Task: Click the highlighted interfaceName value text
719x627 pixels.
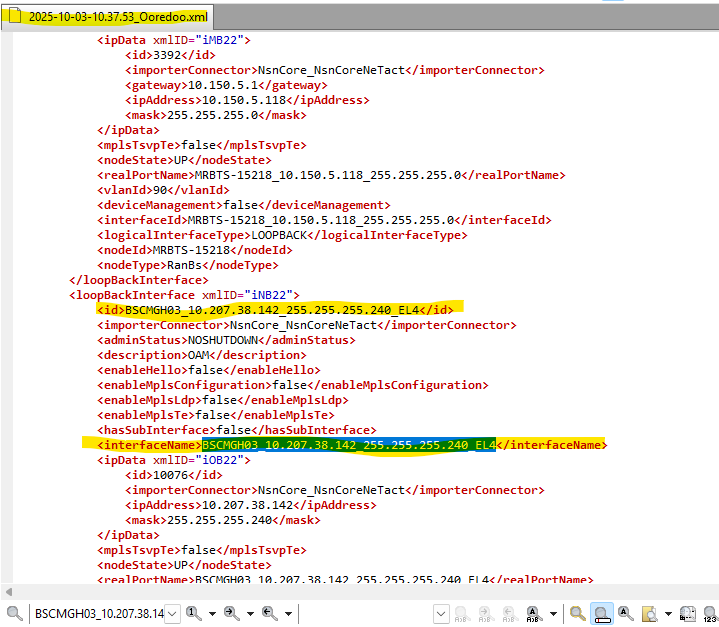Action: 348,445
